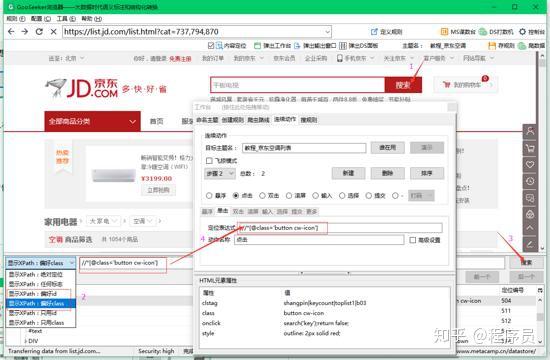Image resolution: width=550 pixels, height=360 pixels.
Task: Open the 工具 menu
Action: click(x=66, y=19)
